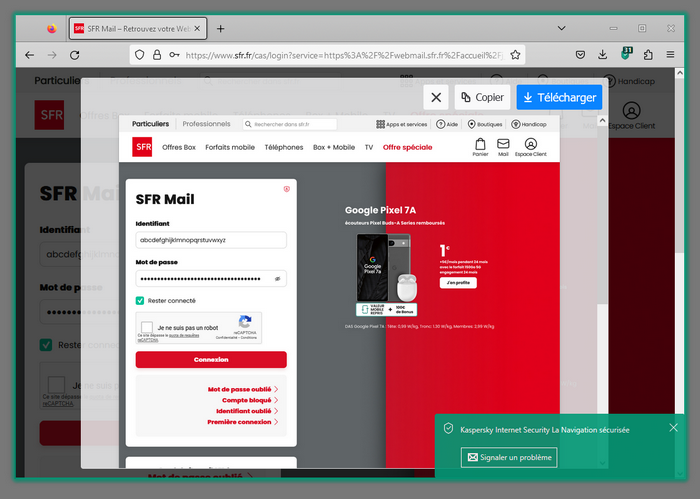Click the Rechercher dans sfr.fr search field
700x499 pixels.
[290, 124]
